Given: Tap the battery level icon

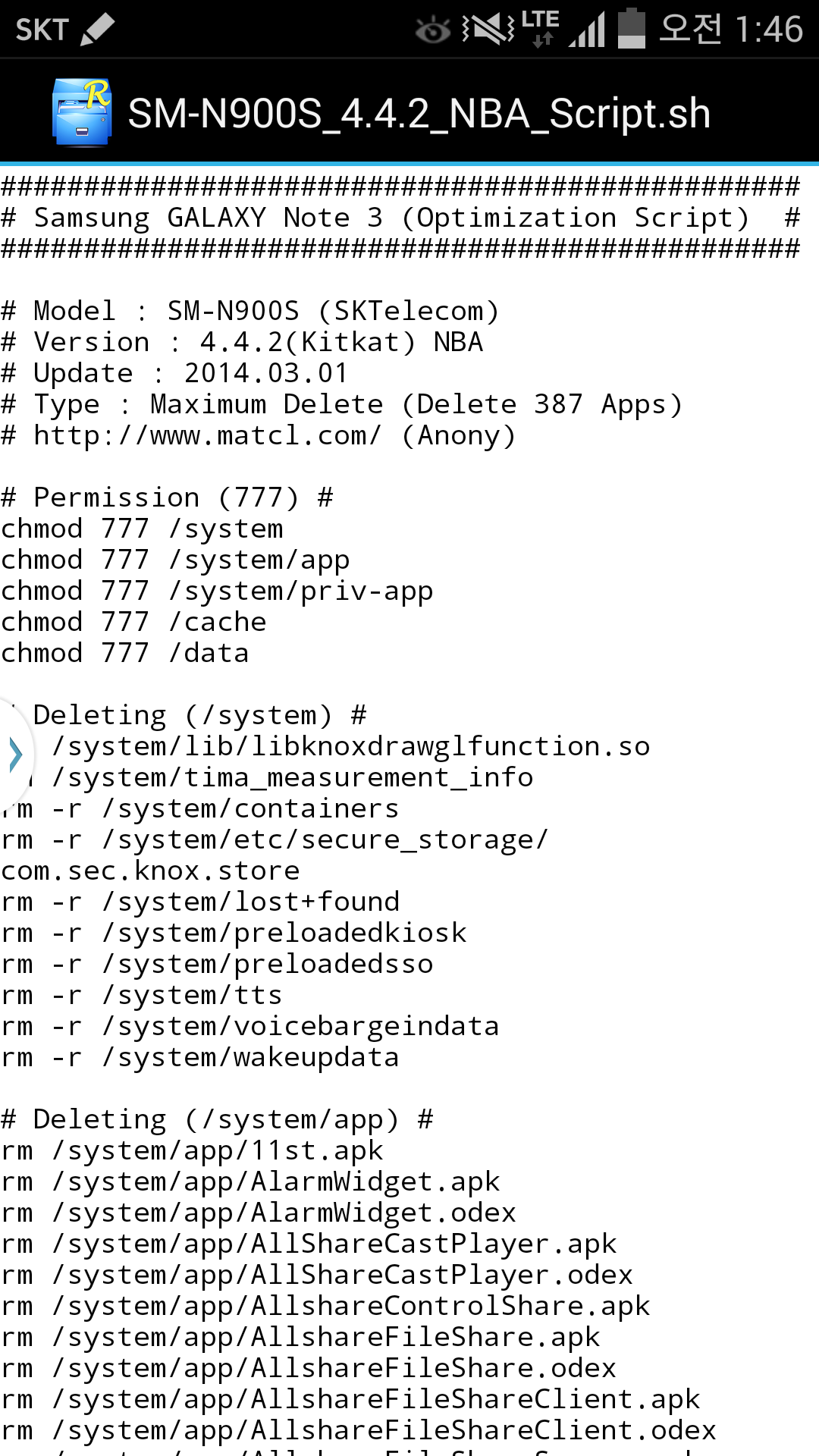Looking at the screenshot, I should coord(631,29).
